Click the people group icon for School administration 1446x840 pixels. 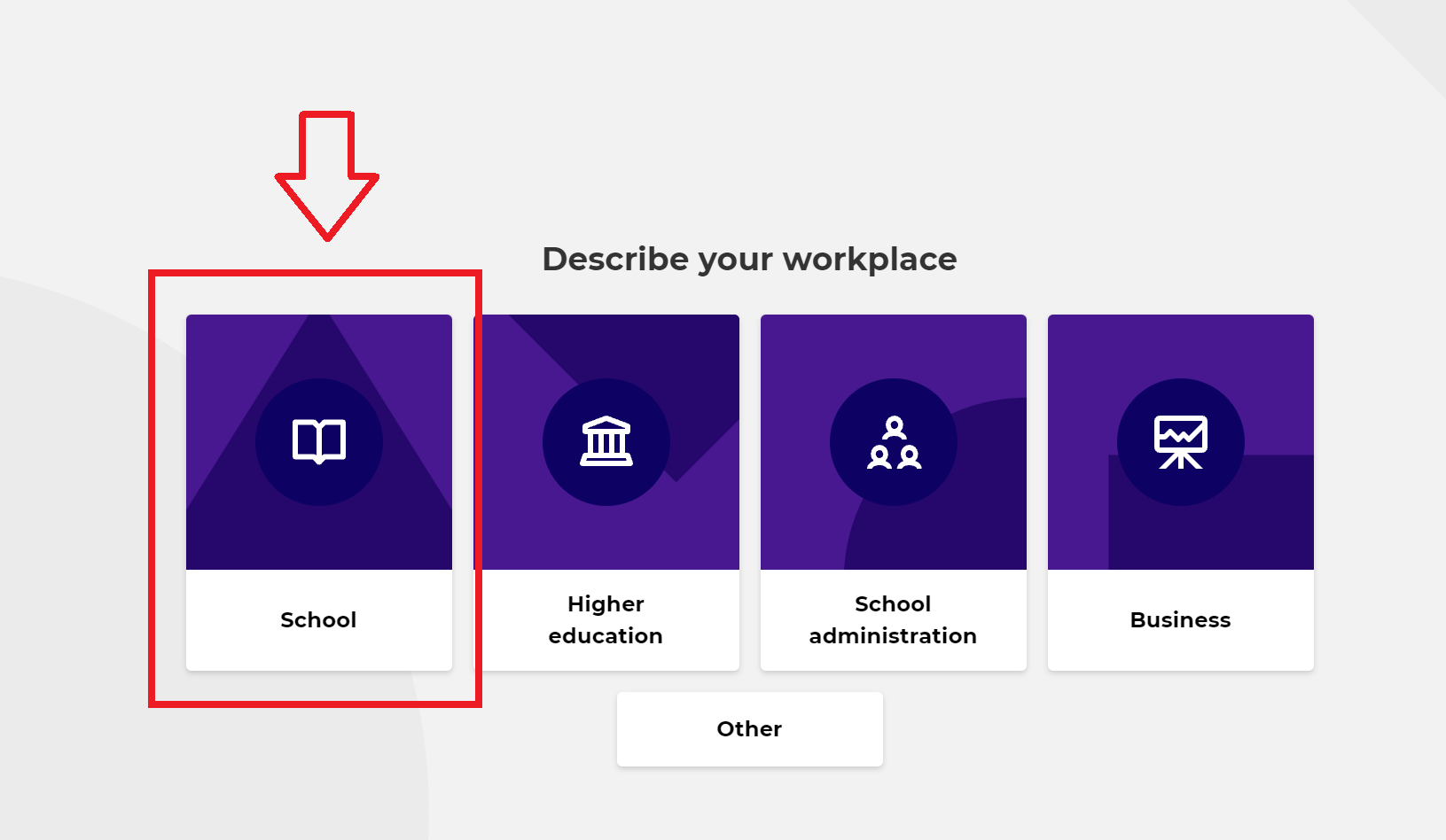pos(894,442)
